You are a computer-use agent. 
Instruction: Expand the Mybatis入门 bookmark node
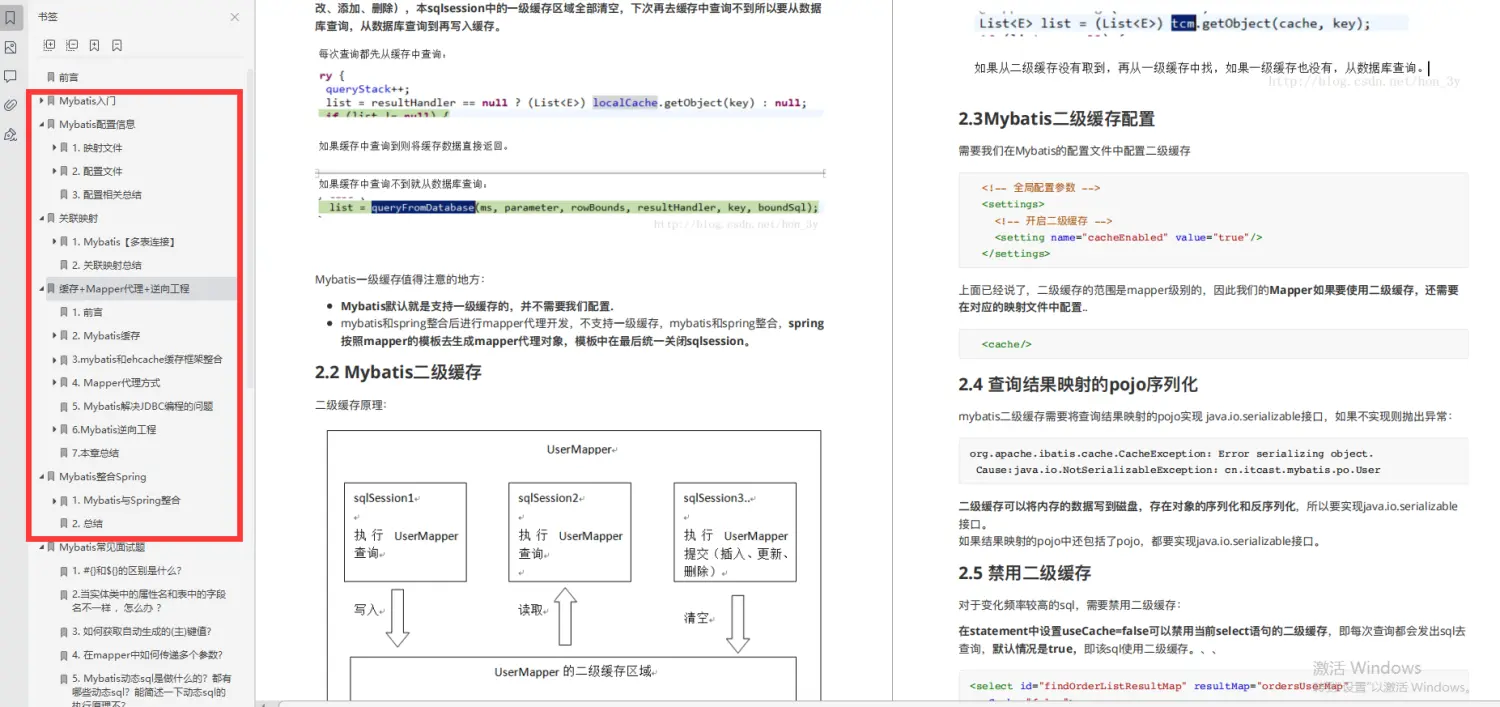[41, 101]
